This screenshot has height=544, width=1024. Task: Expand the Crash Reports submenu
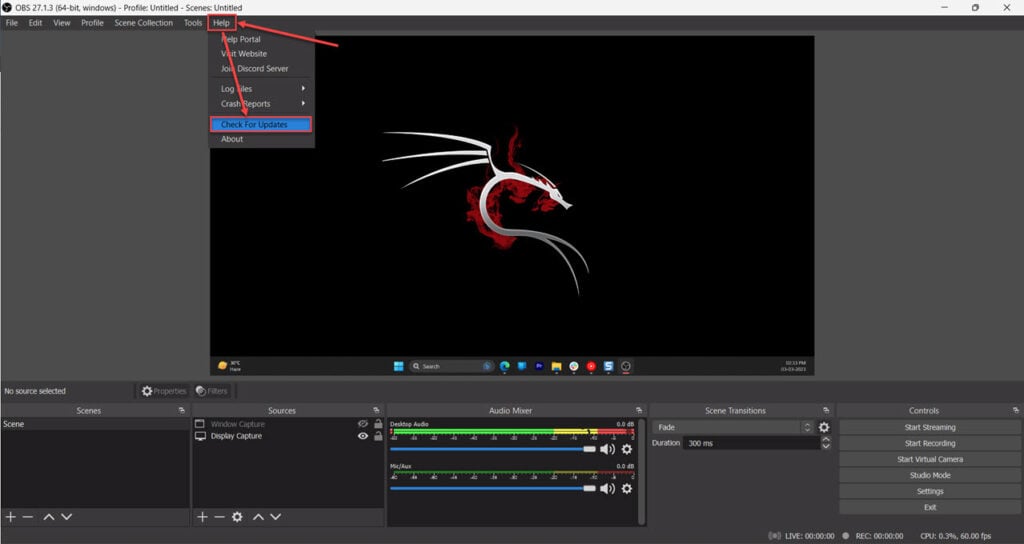[261, 104]
